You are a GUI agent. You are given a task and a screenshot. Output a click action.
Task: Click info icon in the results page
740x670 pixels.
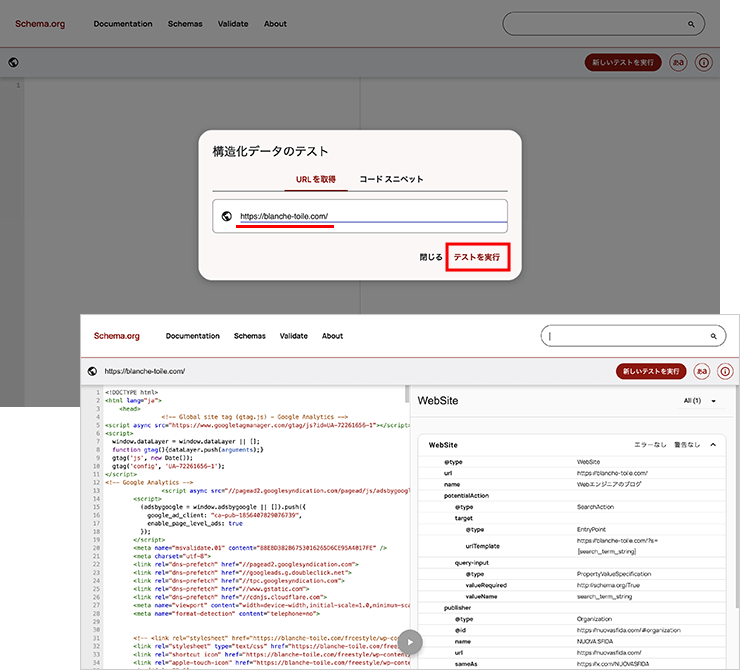pyautogui.click(x=725, y=371)
